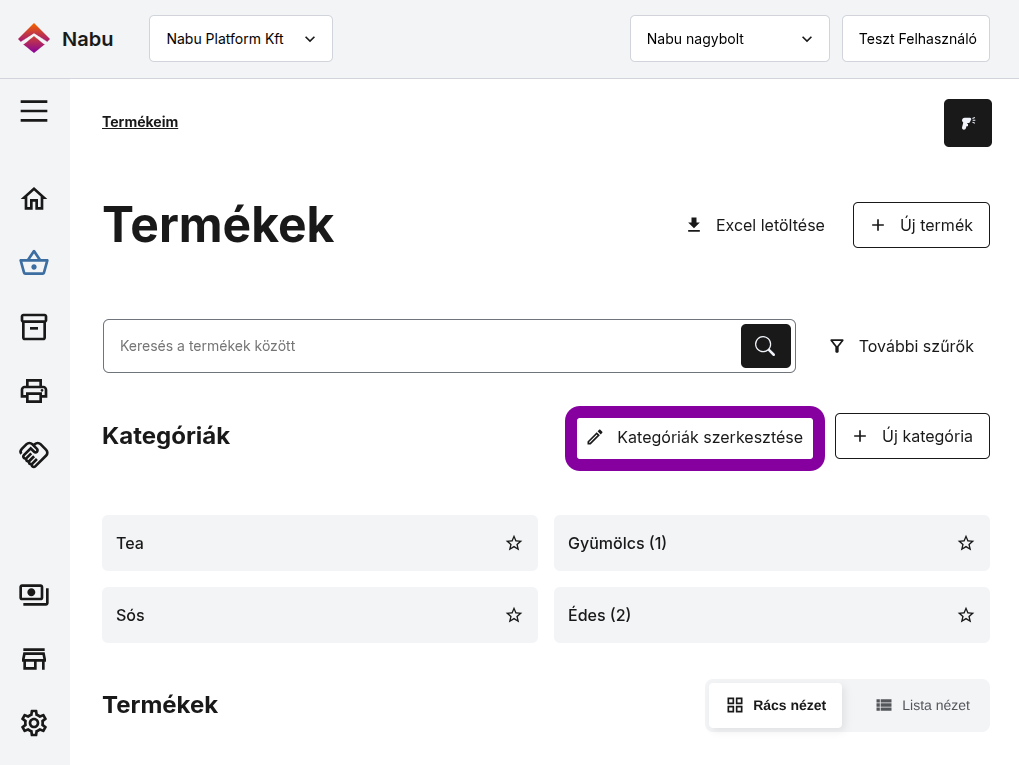
Task: Open the cash payments icon in the sidebar
Action: [x=34, y=595]
